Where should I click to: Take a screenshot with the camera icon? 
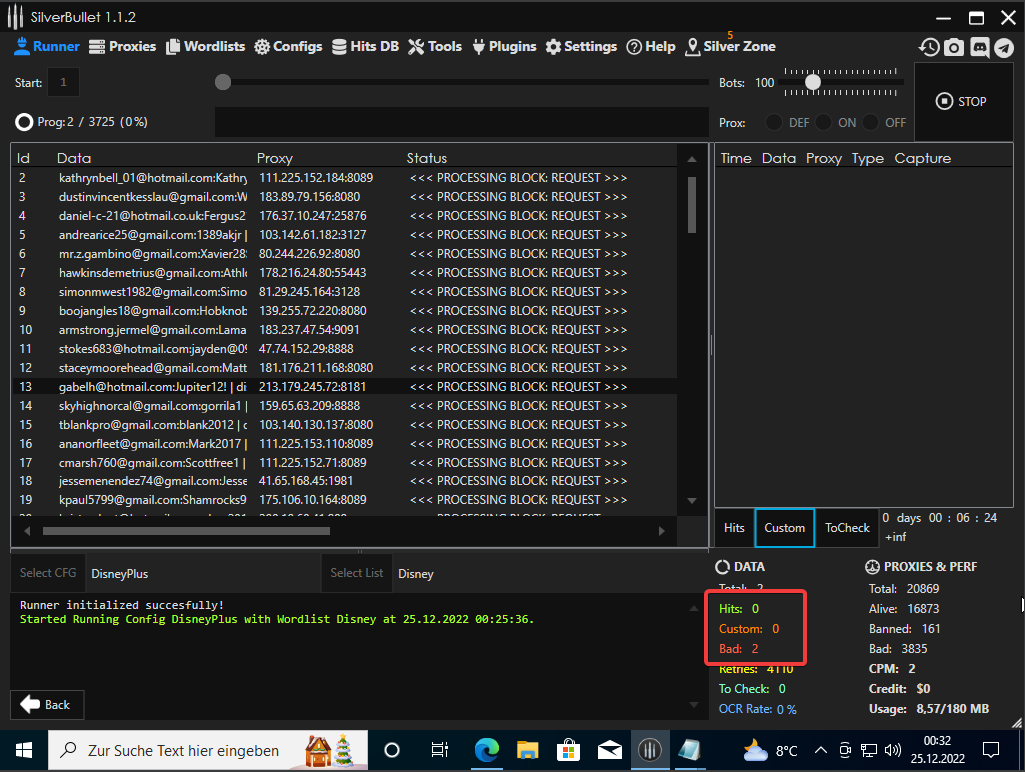click(954, 47)
